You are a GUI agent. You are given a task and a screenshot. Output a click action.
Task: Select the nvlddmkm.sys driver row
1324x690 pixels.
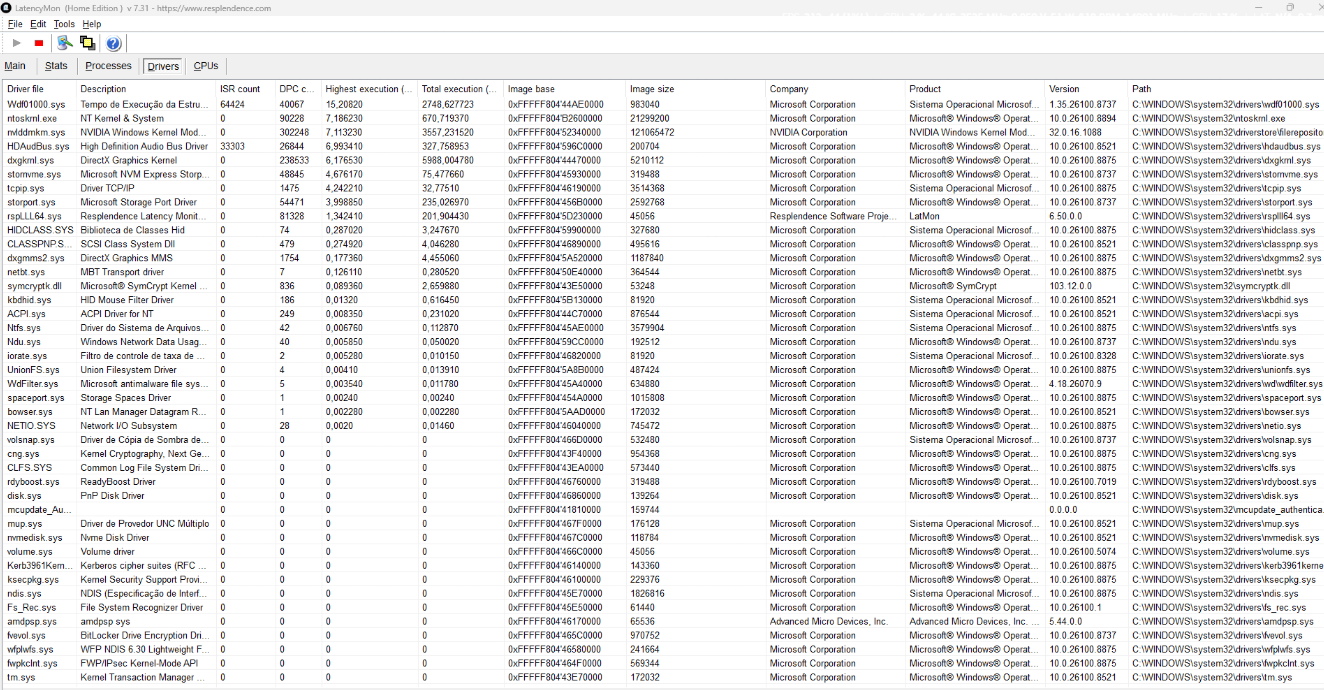pyautogui.click(x=662, y=132)
